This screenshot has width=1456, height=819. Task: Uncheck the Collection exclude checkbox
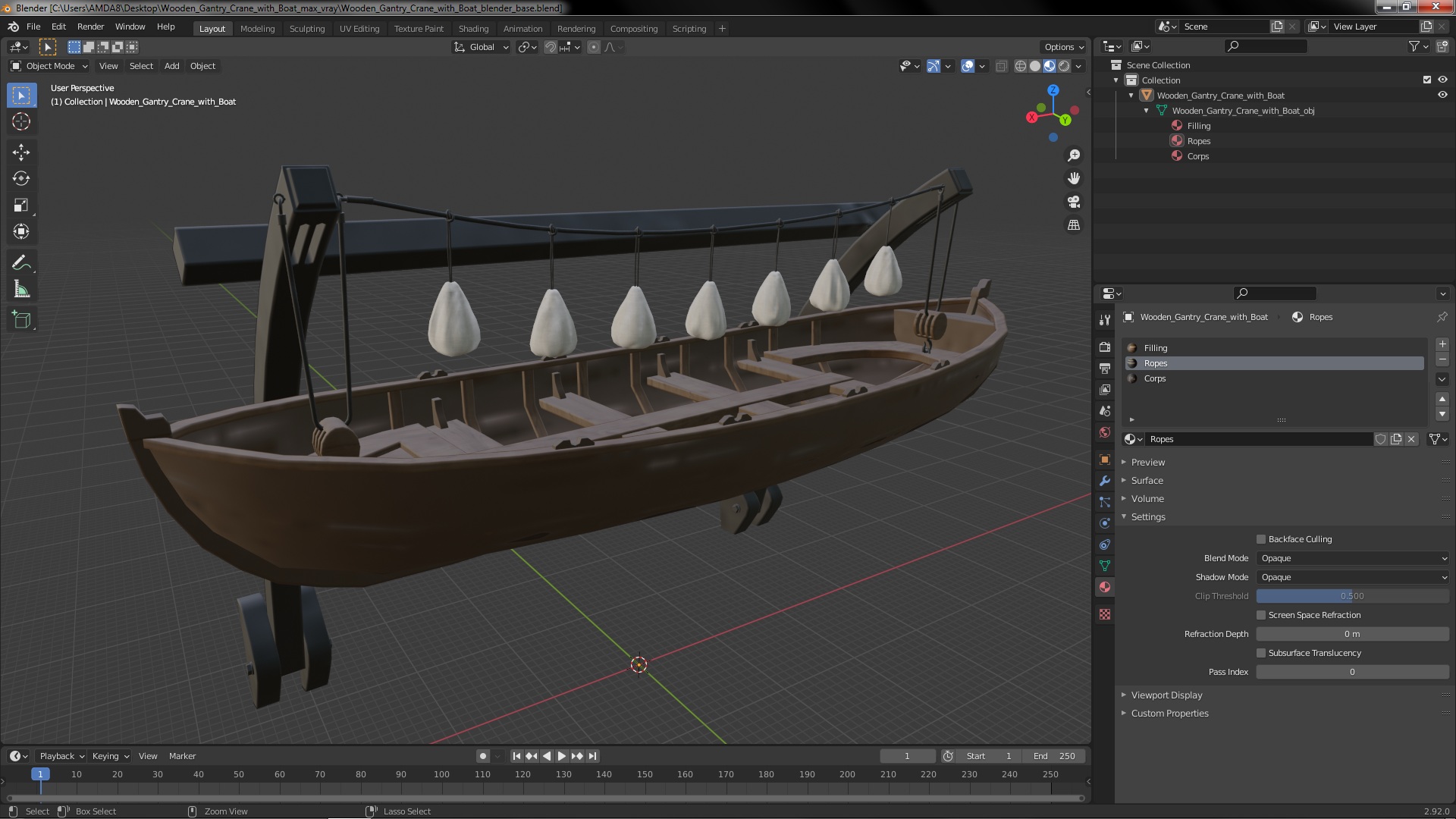pyautogui.click(x=1426, y=80)
